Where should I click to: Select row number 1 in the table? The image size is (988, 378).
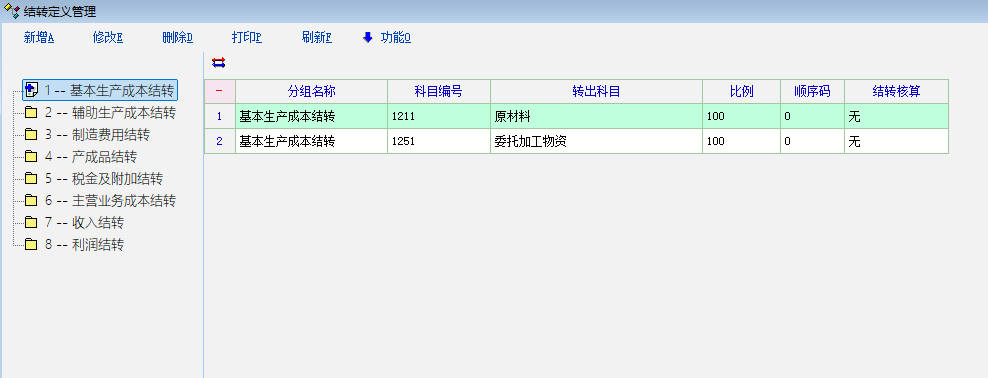pyautogui.click(x=219, y=117)
